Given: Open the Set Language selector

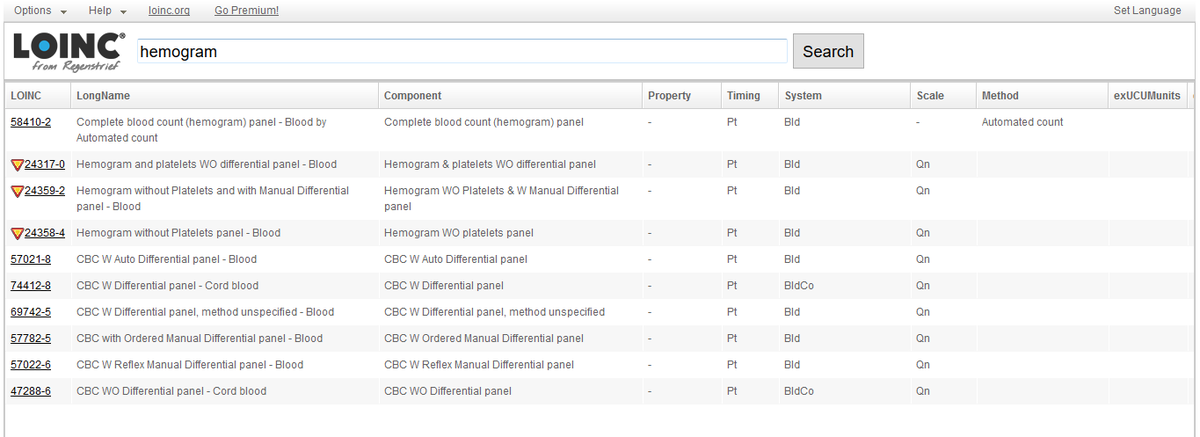Looking at the screenshot, I should pyautogui.click(x=1147, y=10).
